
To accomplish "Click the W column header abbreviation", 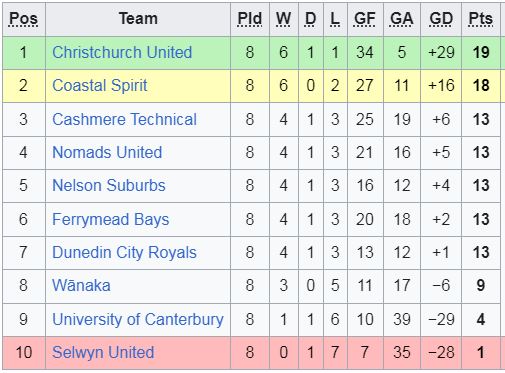I will point(283,19).
